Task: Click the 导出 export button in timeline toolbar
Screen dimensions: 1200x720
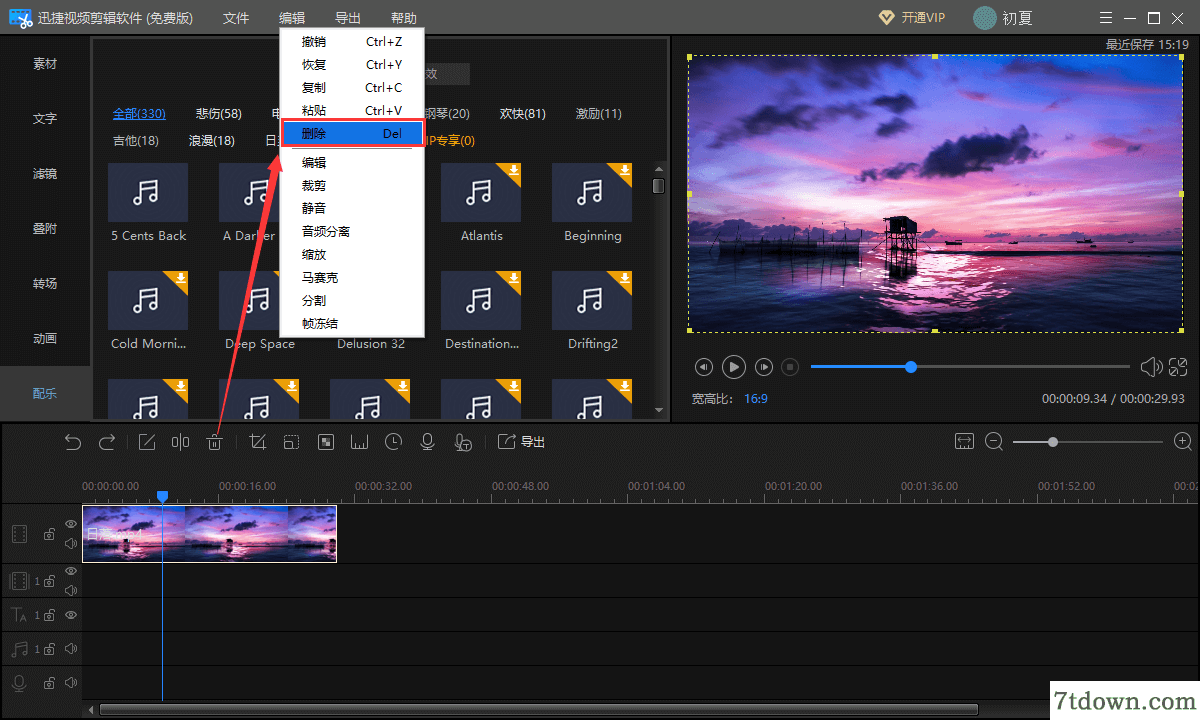Action: [521, 442]
